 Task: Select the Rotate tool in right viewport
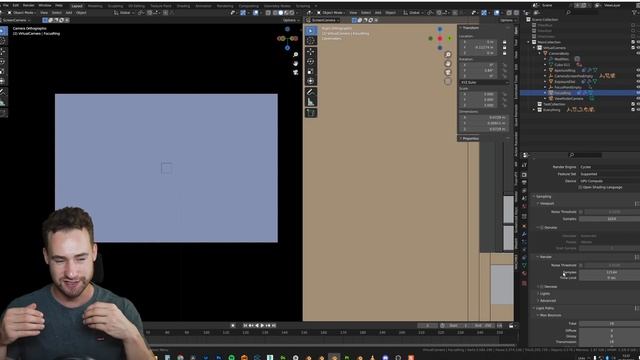[x=311, y=62]
